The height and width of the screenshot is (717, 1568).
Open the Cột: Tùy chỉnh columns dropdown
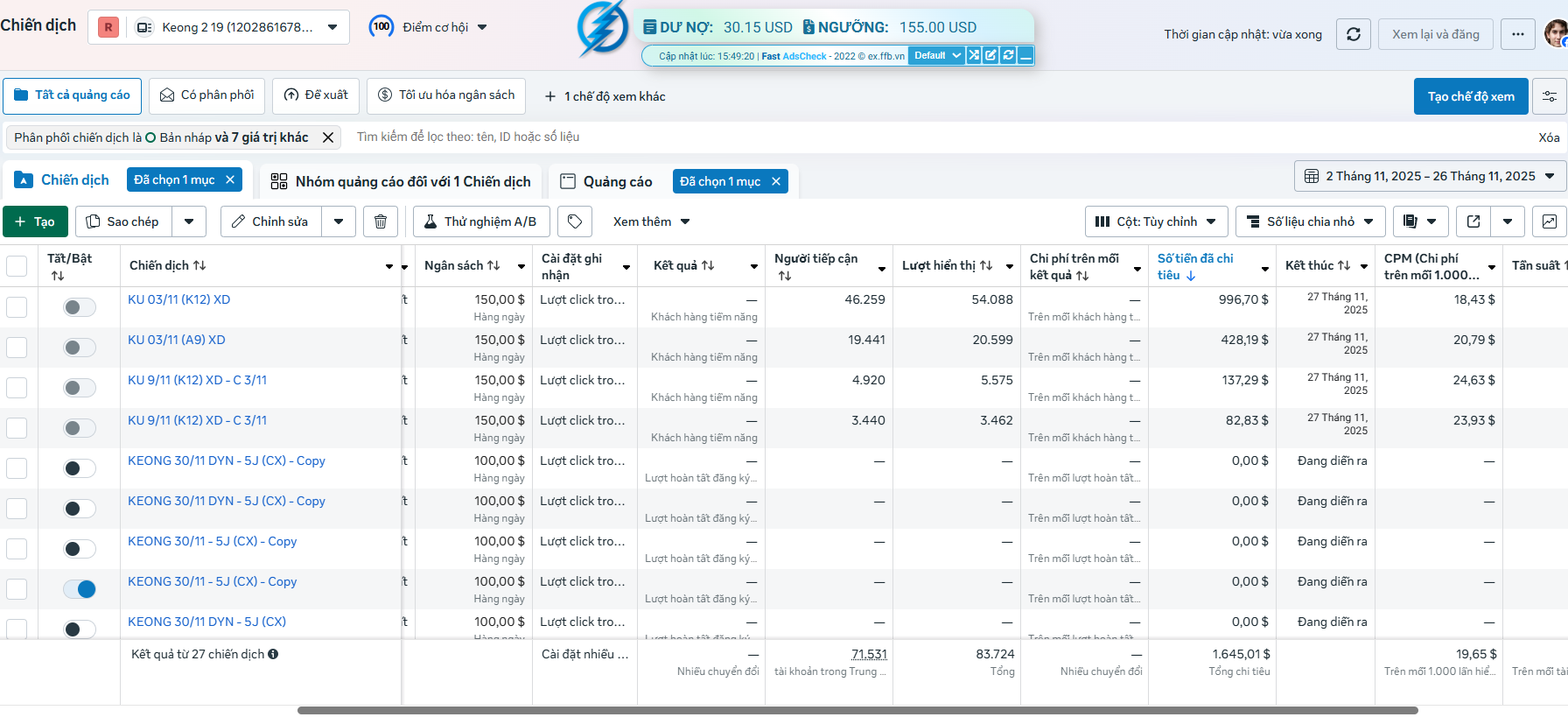(x=1156, y=221)
